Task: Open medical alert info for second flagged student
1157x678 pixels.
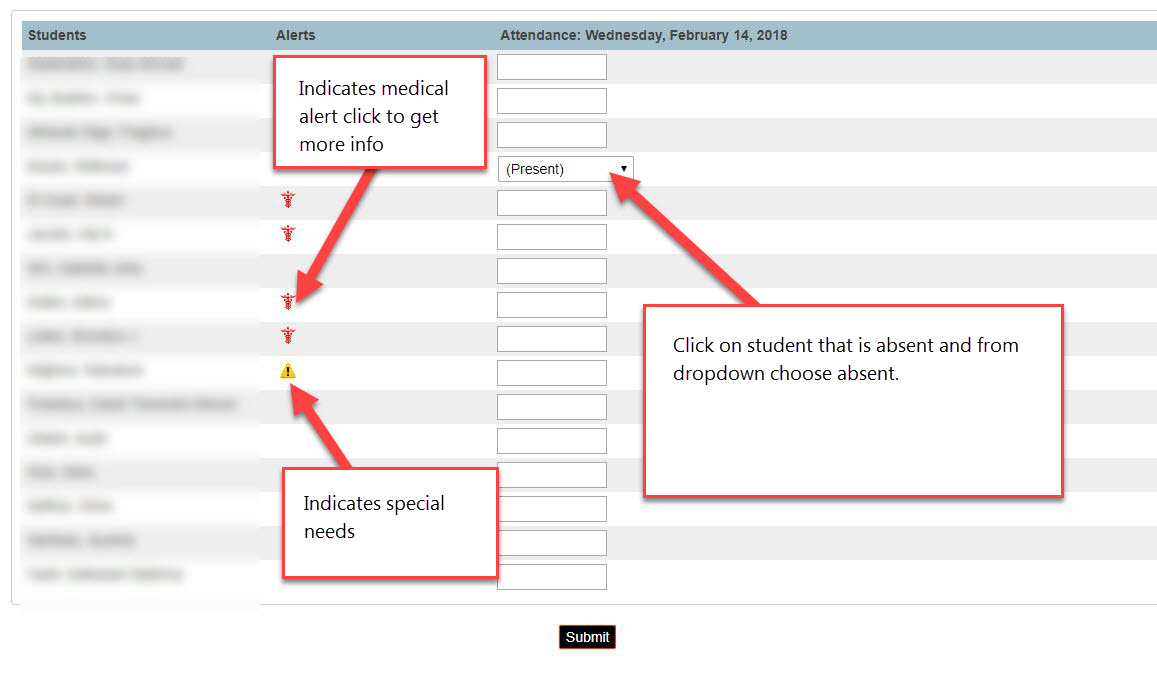Action: pos(288,234)
